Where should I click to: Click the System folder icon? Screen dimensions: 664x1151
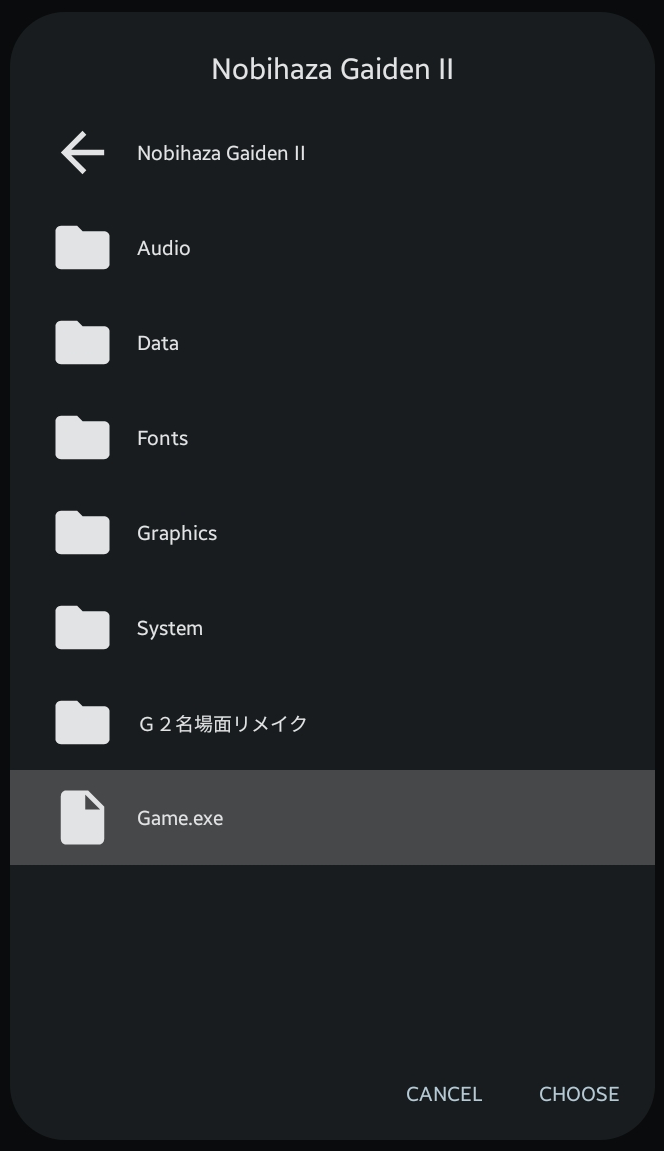(82, 628)
